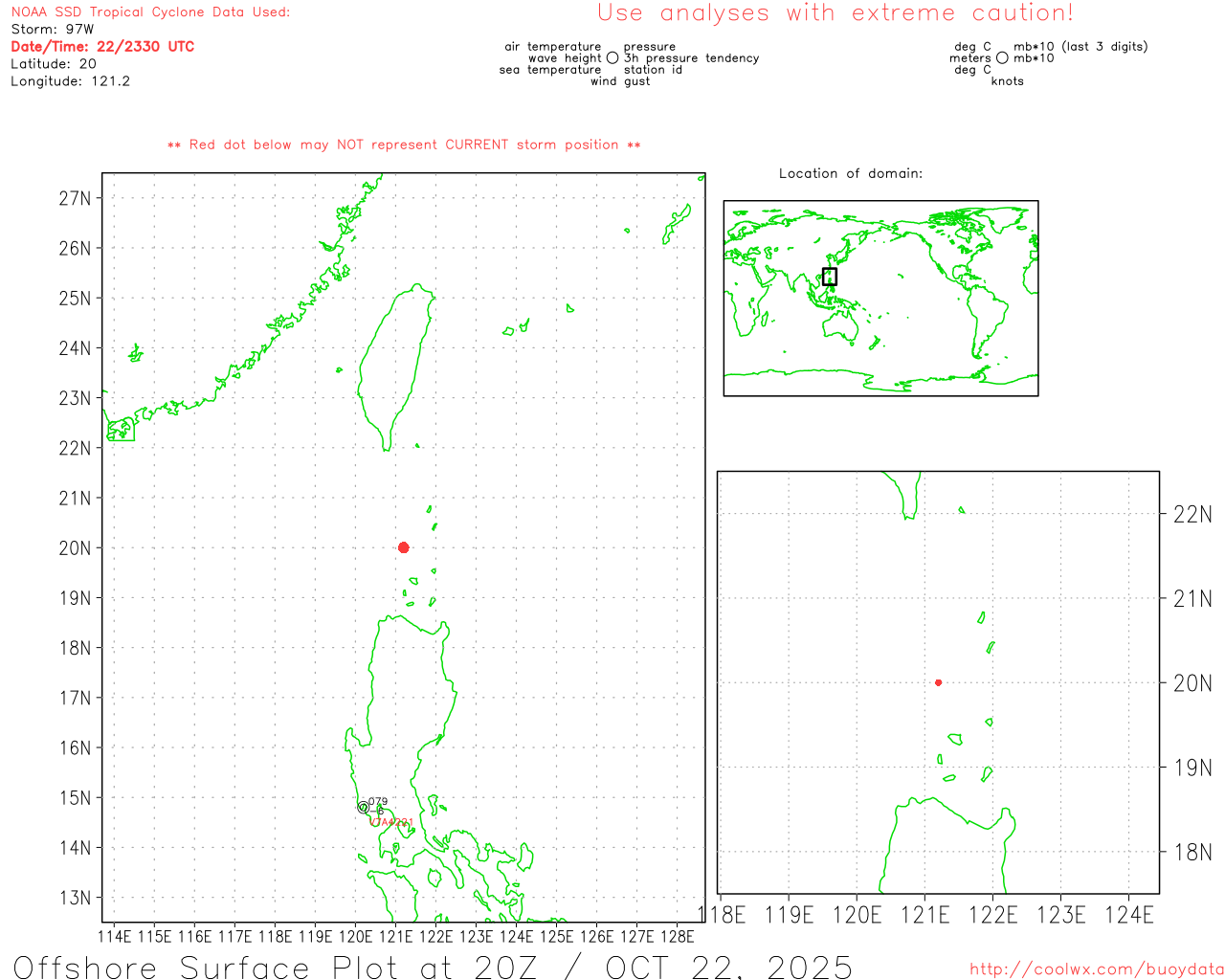Click the NOAA SSD Tropical Cyclone header
1225x980 pixels.
click(150, 12)
